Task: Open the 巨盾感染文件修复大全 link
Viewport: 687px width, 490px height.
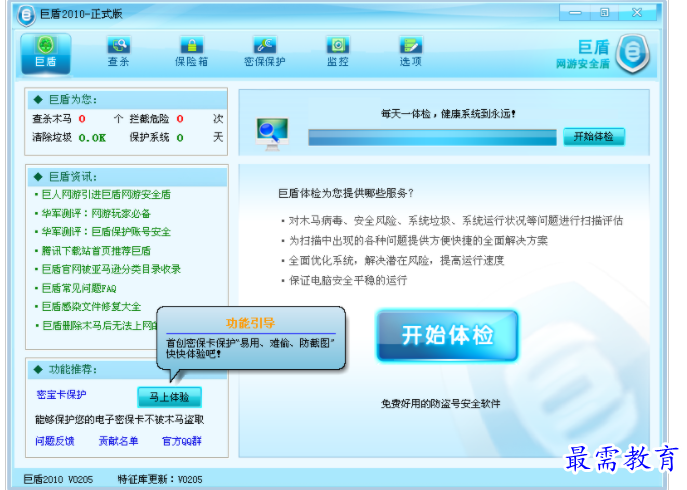Action: (91, 307)
